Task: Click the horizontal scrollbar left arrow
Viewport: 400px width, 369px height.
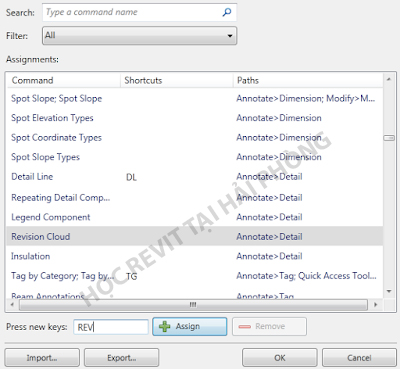Action: coord(12,304)
